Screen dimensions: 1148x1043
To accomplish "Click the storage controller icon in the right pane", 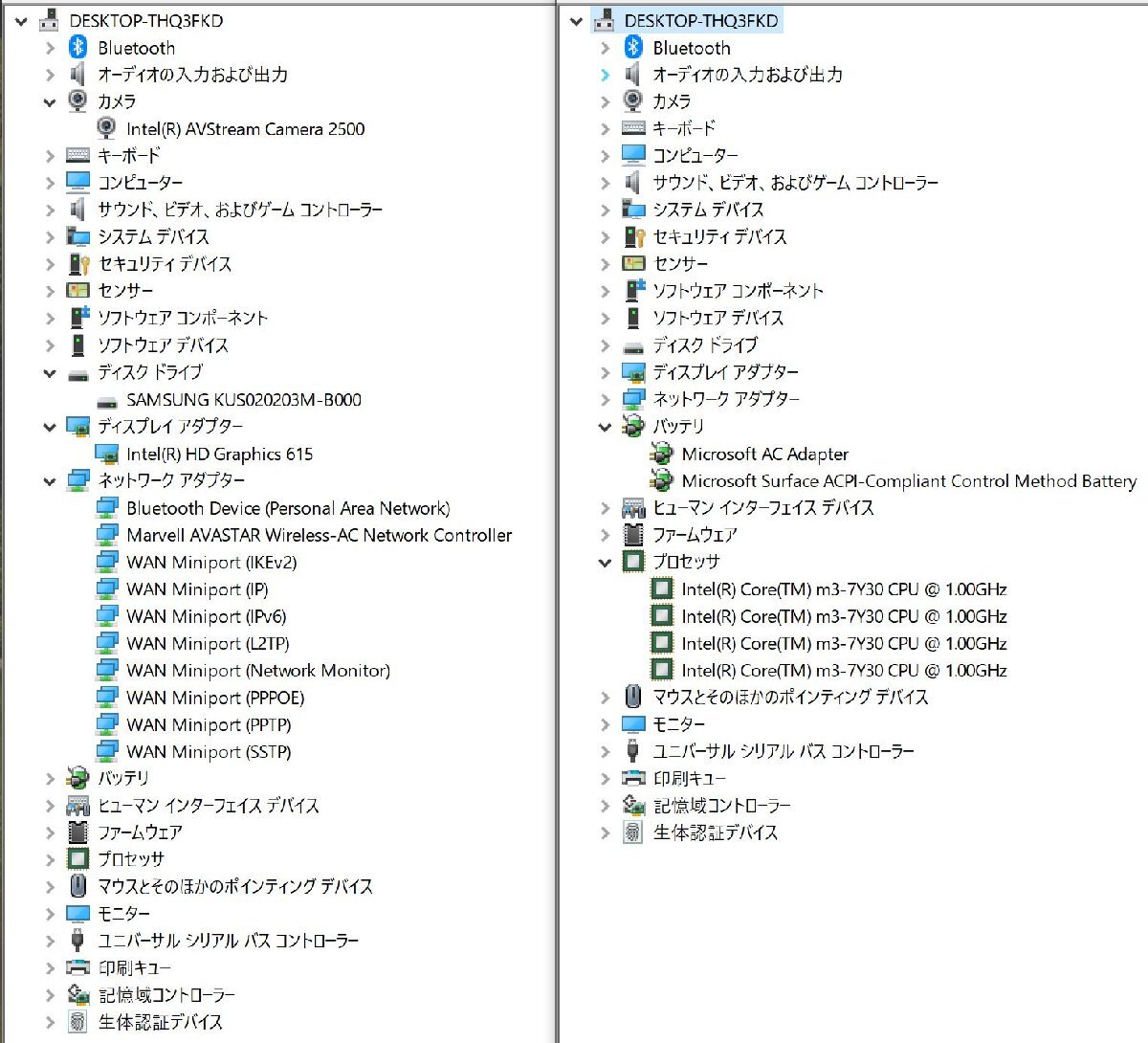I will pyautogui.click(x=633, y=806).
